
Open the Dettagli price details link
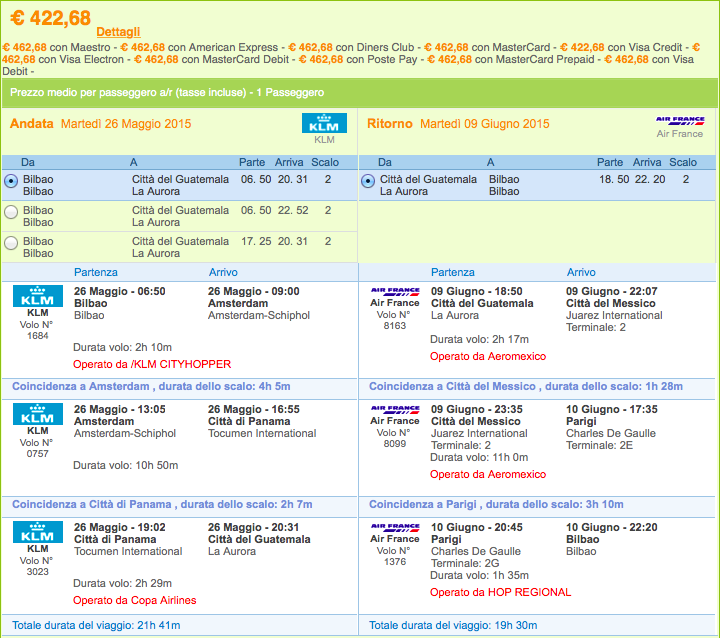tap(118, 32)
